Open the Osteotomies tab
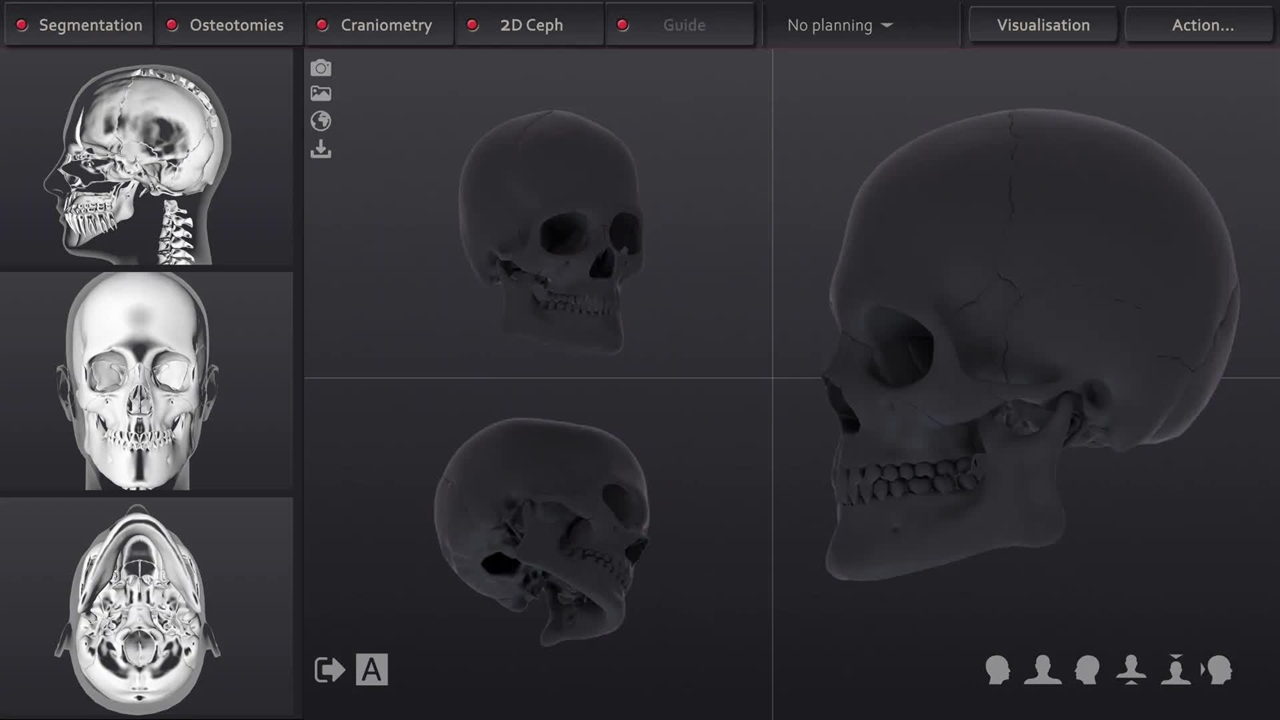Screen dimensions: 1280x720 [229, 25]
